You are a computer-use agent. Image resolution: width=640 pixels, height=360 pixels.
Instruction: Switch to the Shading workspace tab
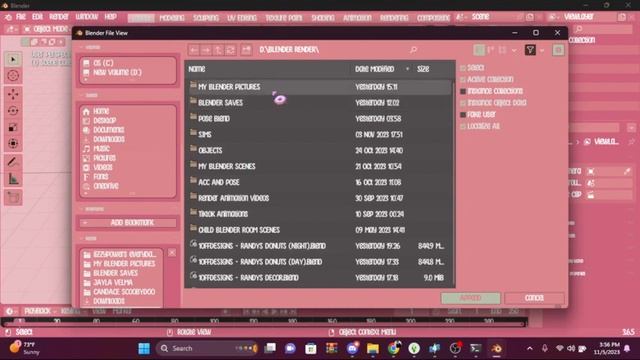323,18
